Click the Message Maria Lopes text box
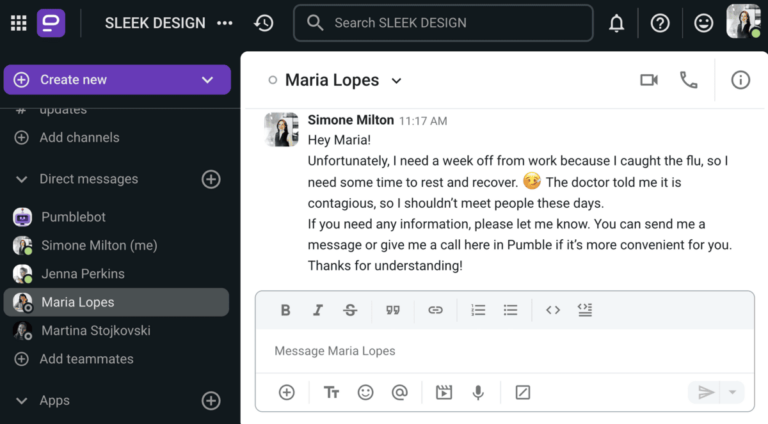768x424 pixels. (x=504, y=351)
